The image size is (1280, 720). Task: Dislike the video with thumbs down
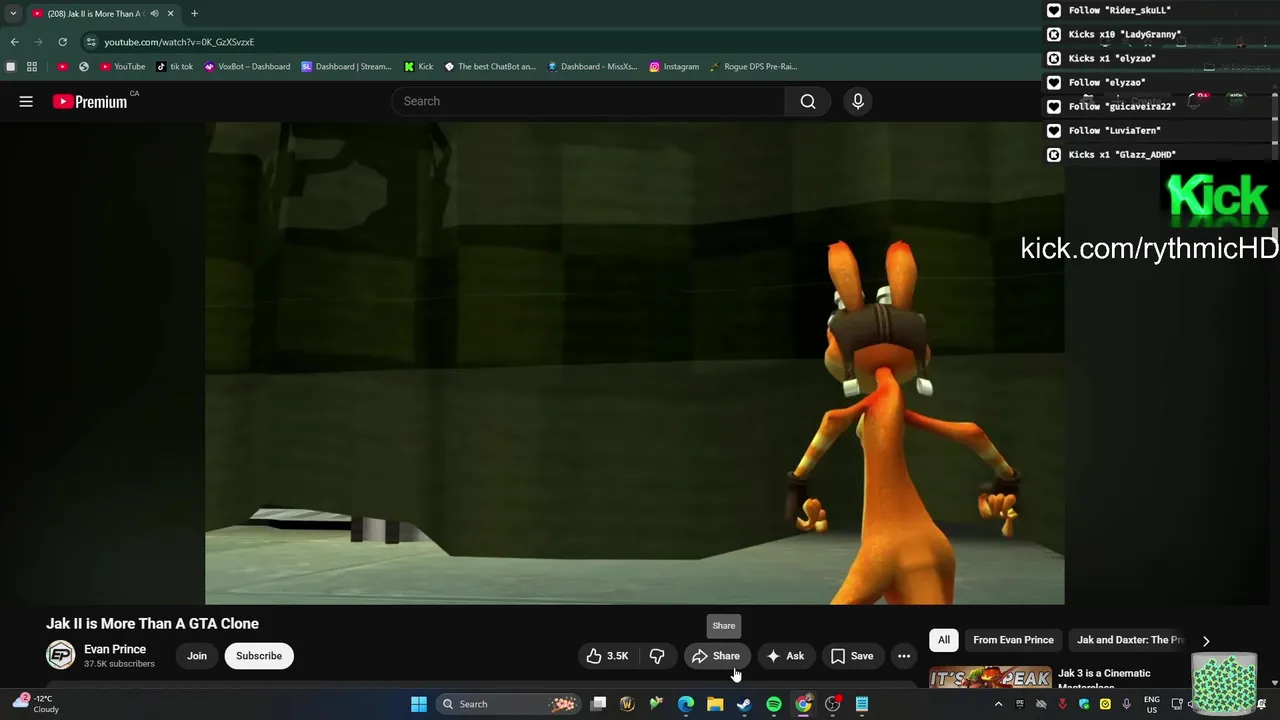(x=657, y=656)
